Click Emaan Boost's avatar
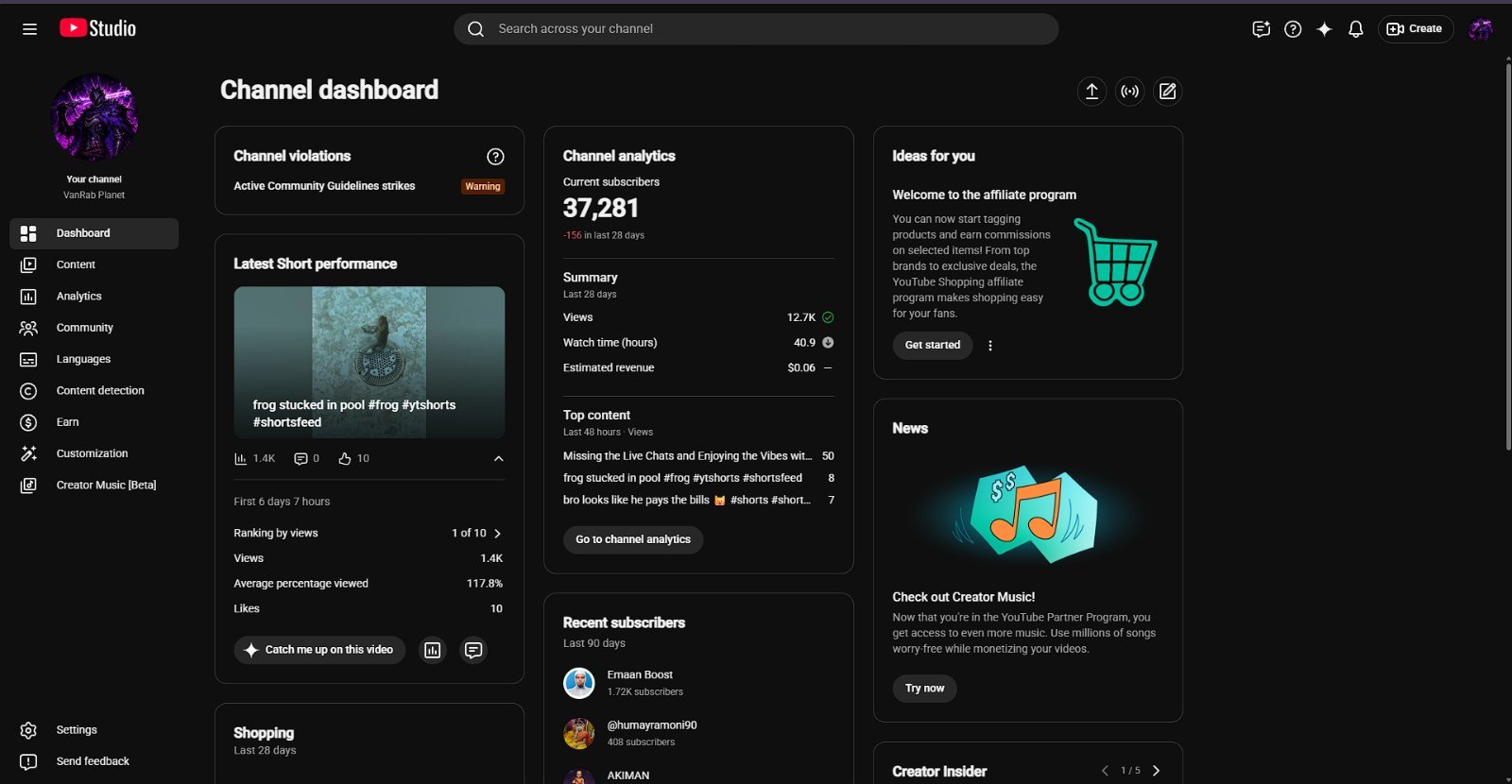Viewport: 1512px width, 784px height. tap(579, 683)
